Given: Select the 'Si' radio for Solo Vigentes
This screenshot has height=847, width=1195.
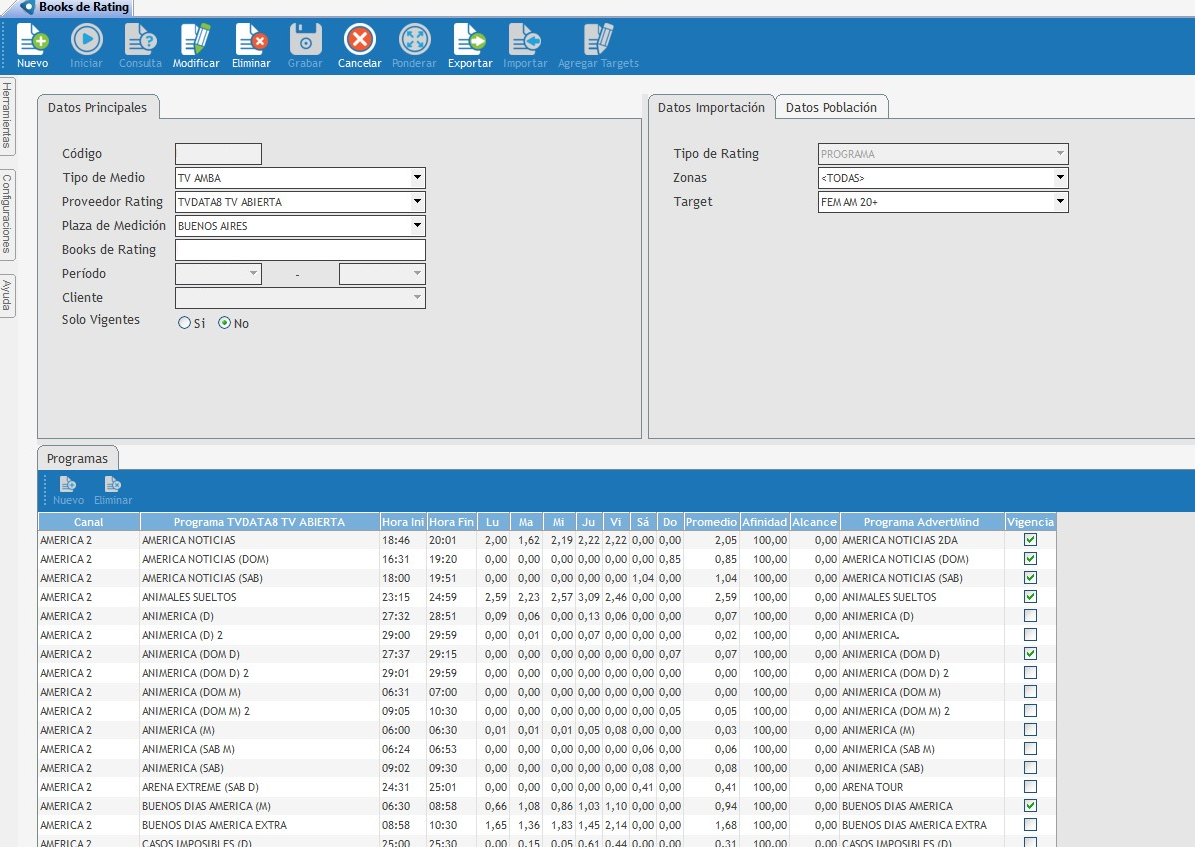Looking at the screenshot, I should [x=184, y=323].
